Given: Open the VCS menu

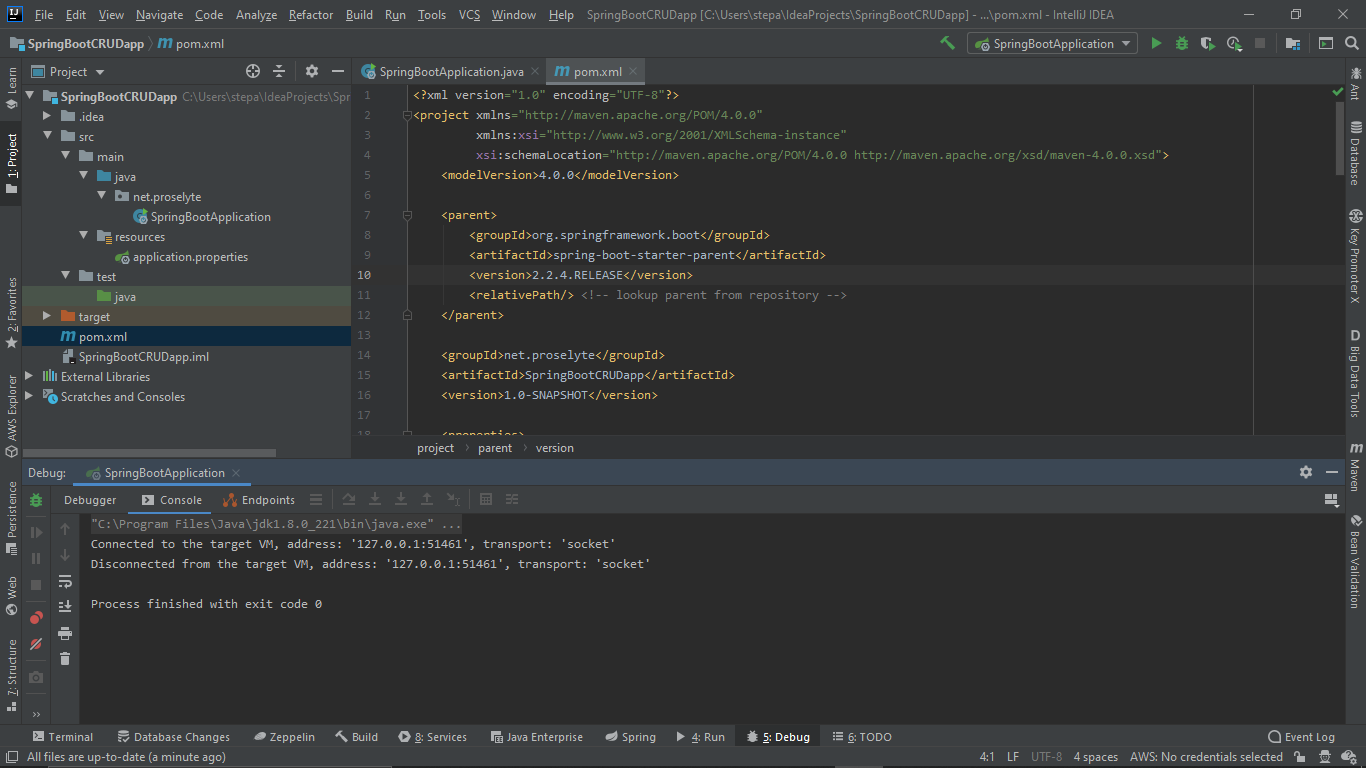Looking at the screenshot, I should tap(470, 15).
